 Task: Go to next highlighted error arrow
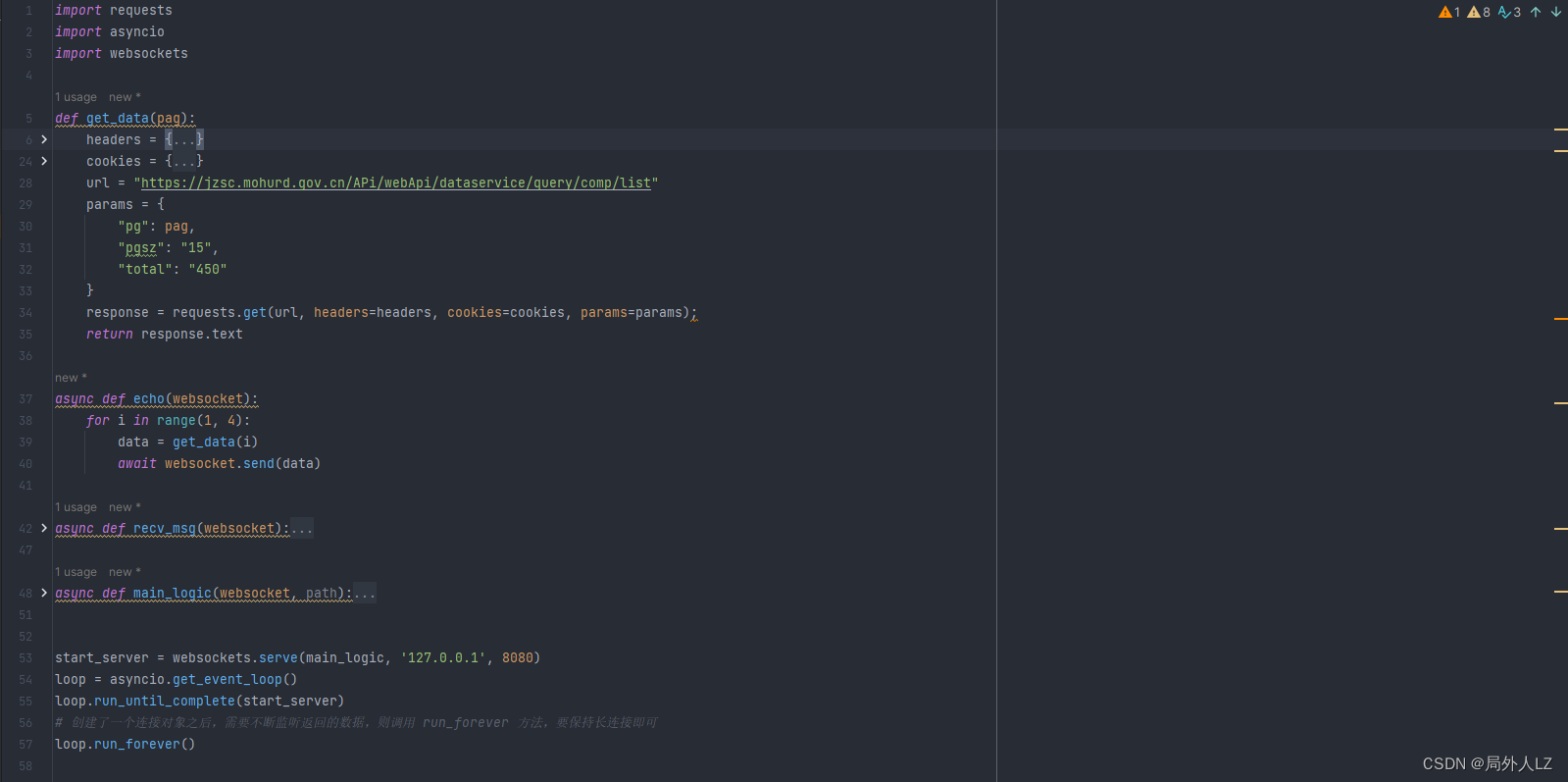tap(1556, 12)
